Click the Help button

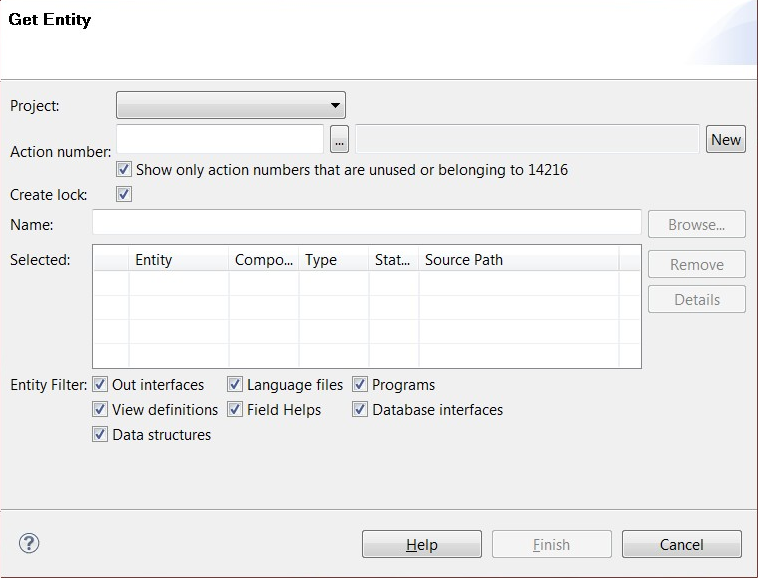421,545
